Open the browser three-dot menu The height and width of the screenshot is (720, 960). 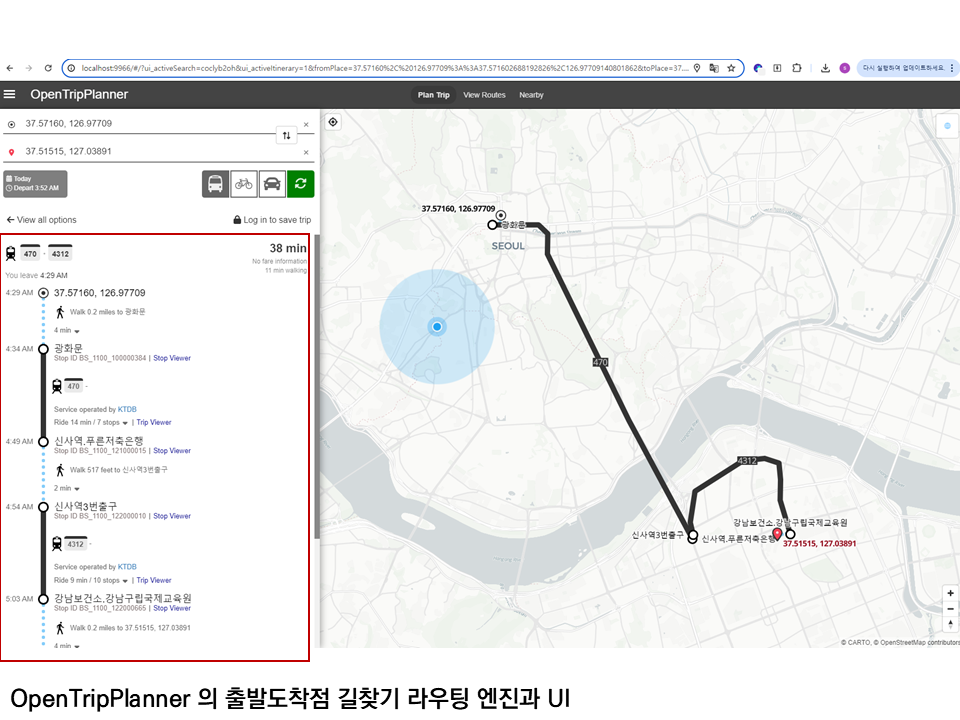pos(952,68)
